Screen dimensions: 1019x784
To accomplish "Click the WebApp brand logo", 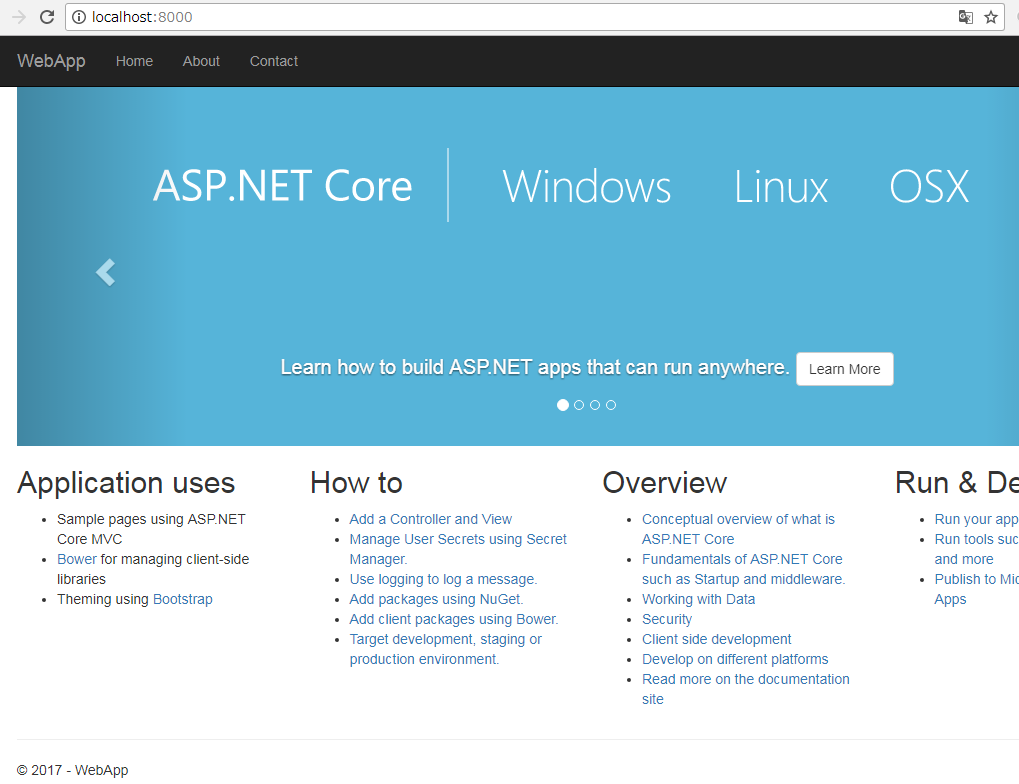I will tap(50, 61).
